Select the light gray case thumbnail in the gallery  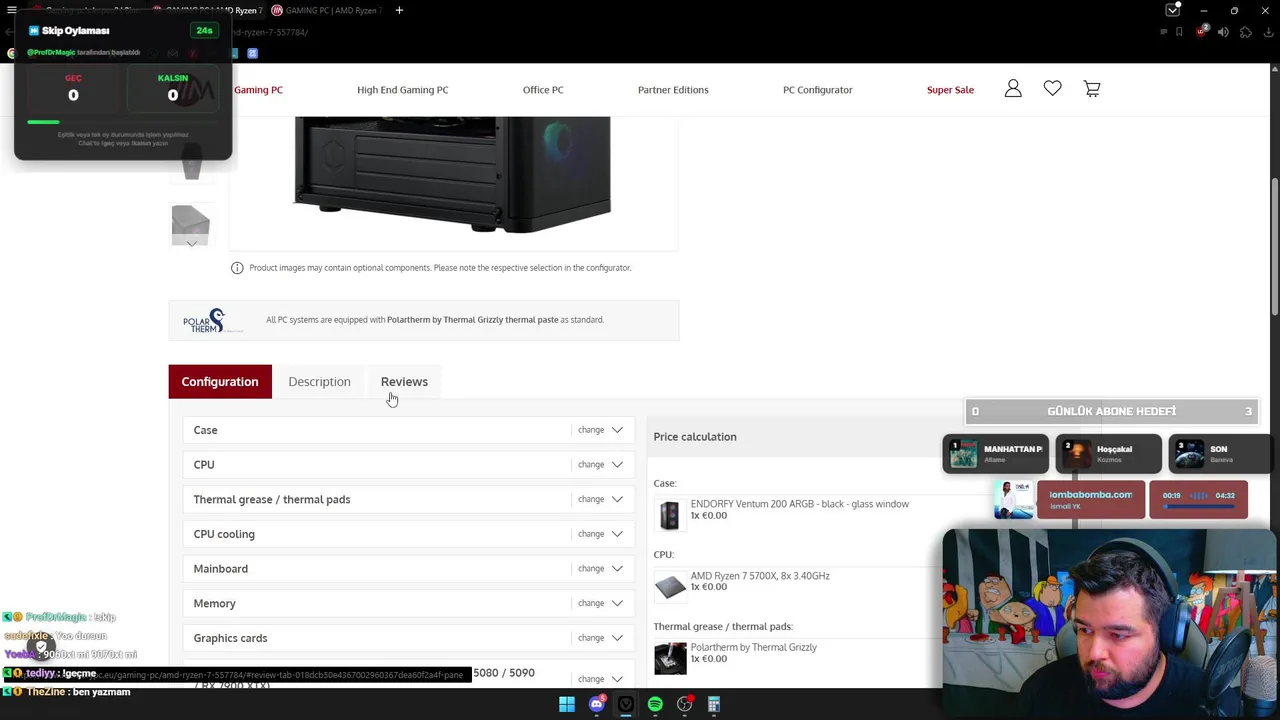(x=190, y=223)
